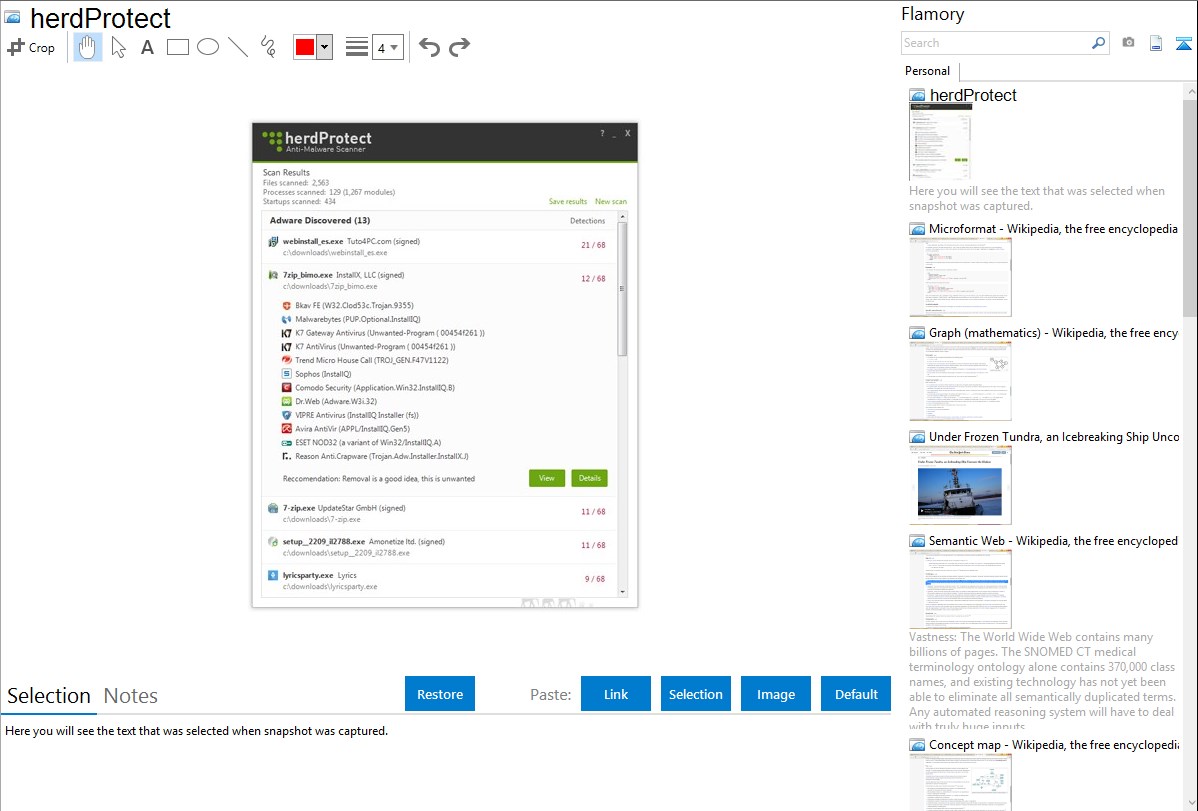Select the Crop tool

(x=31, y=47)
